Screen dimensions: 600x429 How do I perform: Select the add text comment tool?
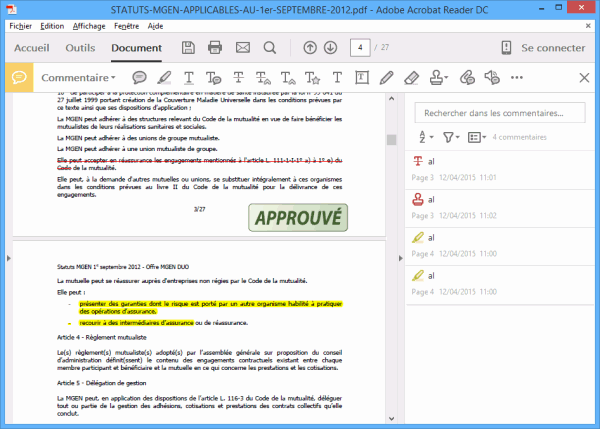click(337, 78)
